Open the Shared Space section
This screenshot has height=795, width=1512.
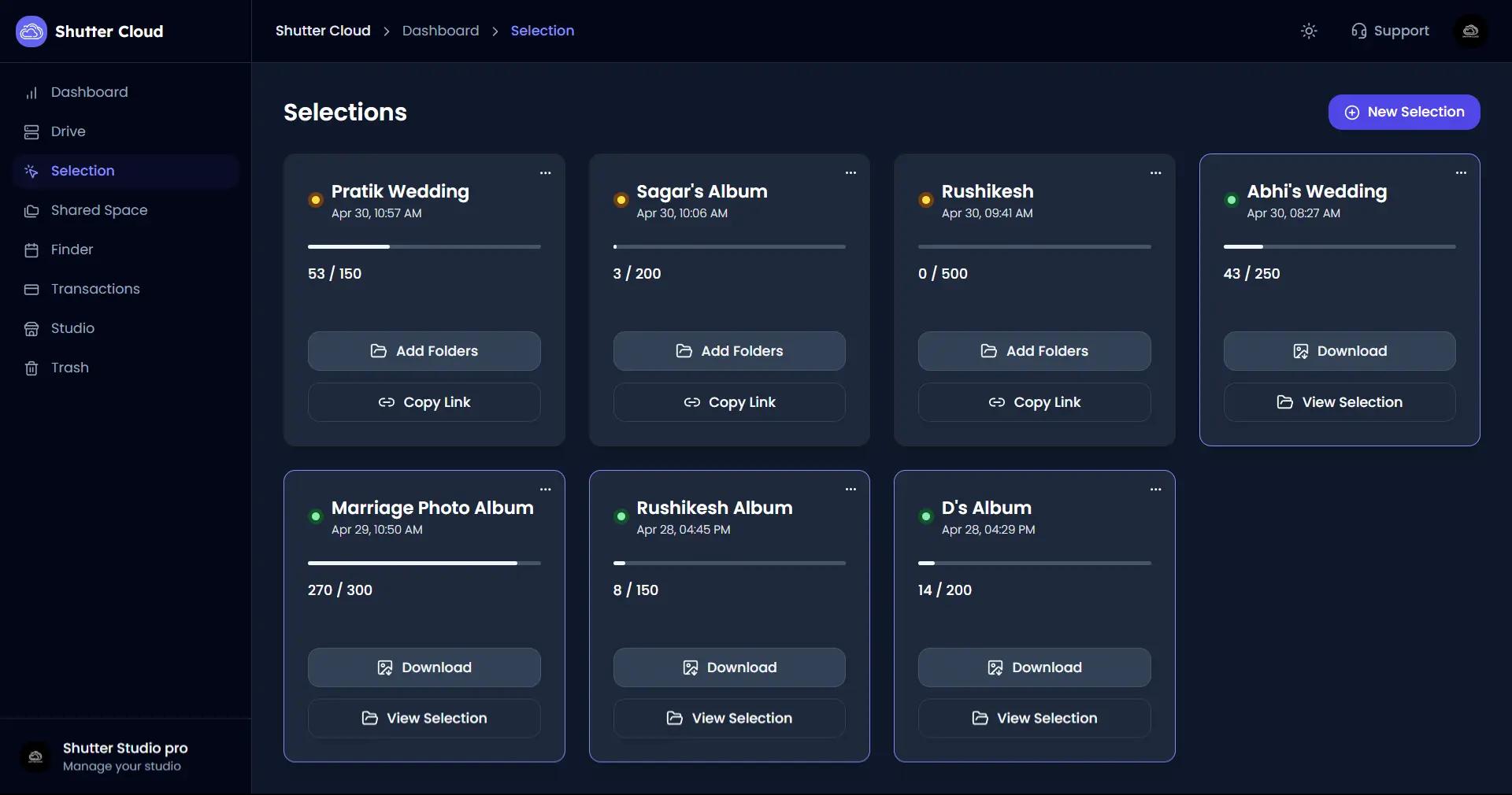[98, 210]
